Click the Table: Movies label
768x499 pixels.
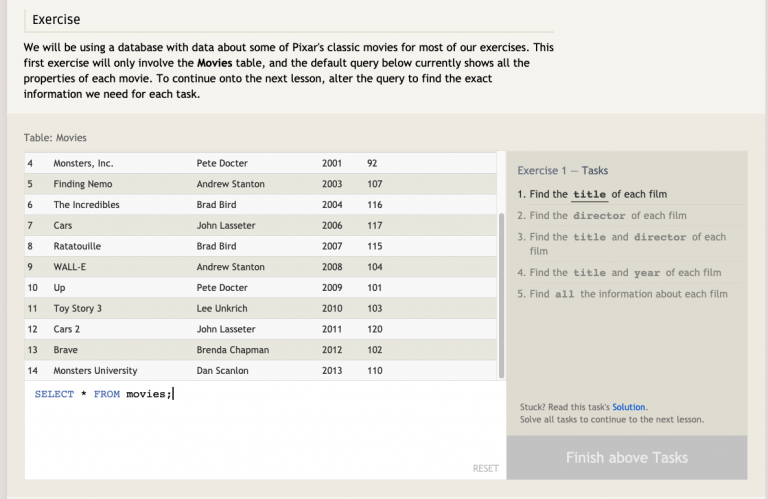coord(55,138)
